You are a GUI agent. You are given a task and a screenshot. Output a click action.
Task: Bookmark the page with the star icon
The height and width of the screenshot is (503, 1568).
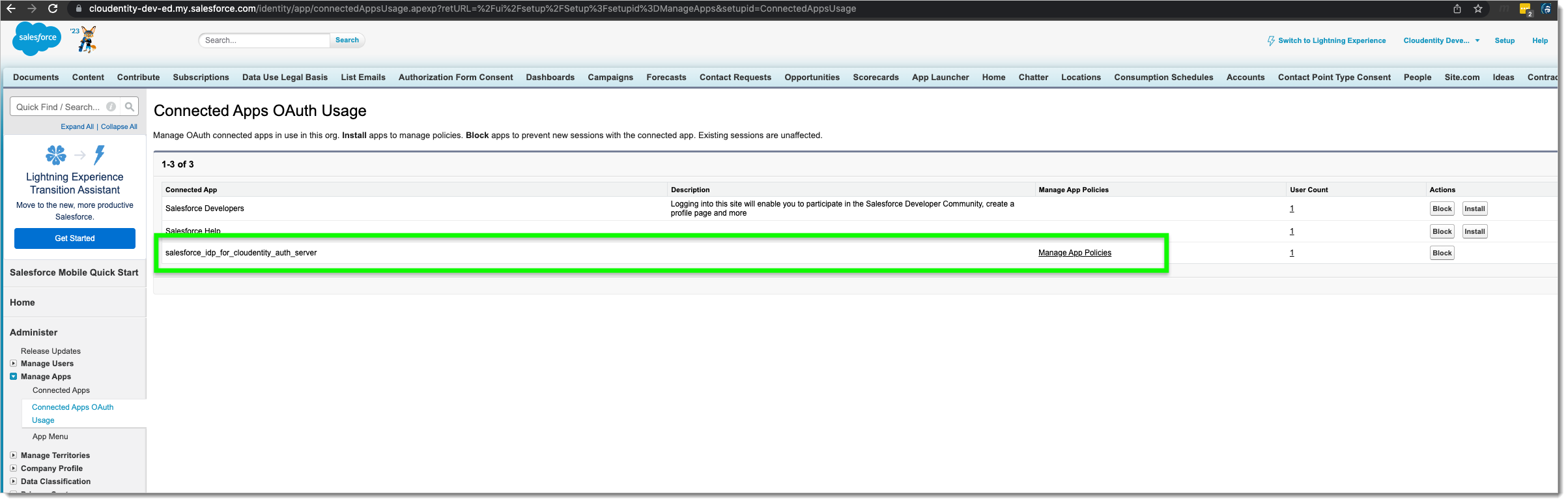pos(1478,8)
